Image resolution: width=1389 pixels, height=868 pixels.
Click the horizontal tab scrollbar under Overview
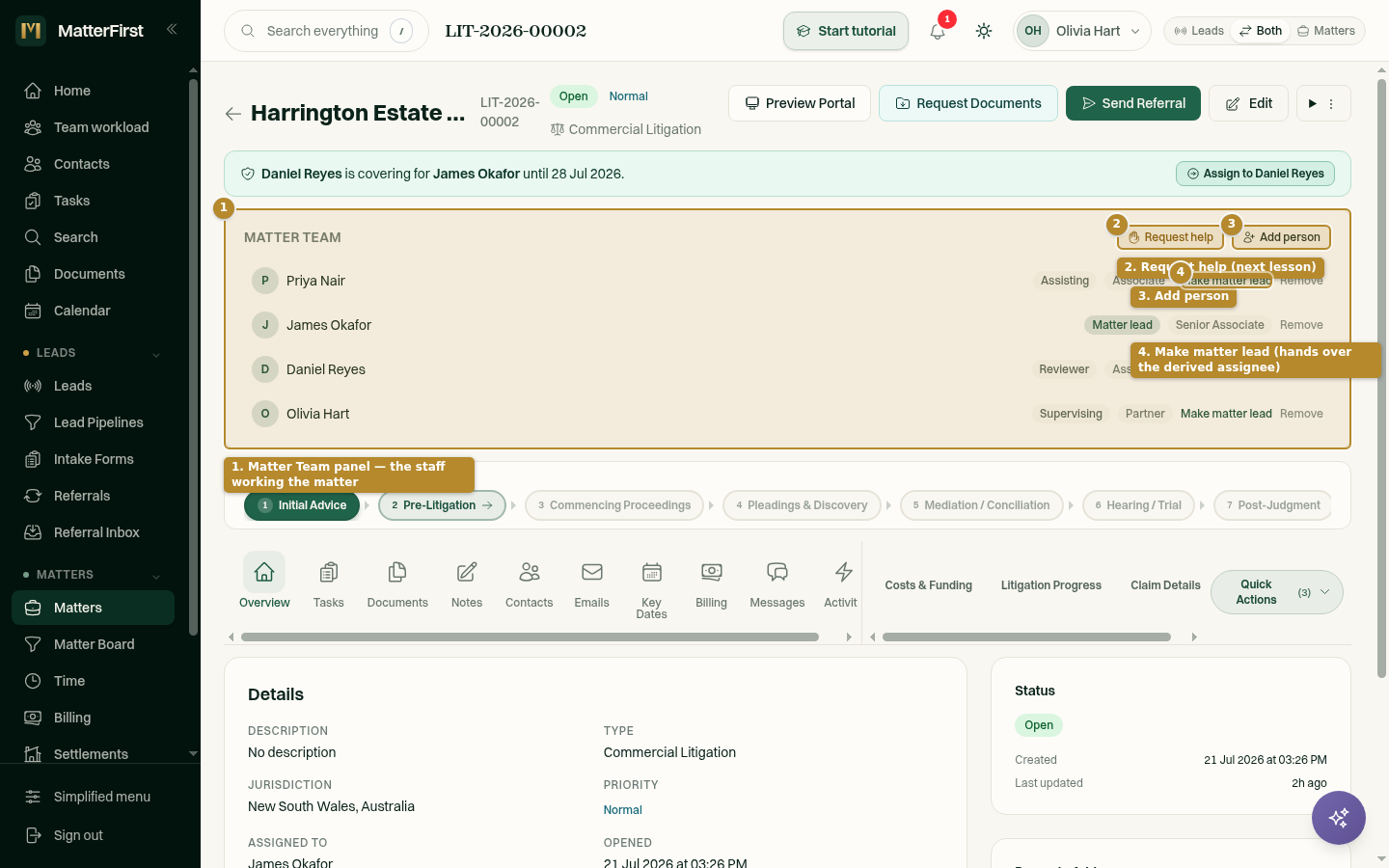coord(530,637)
